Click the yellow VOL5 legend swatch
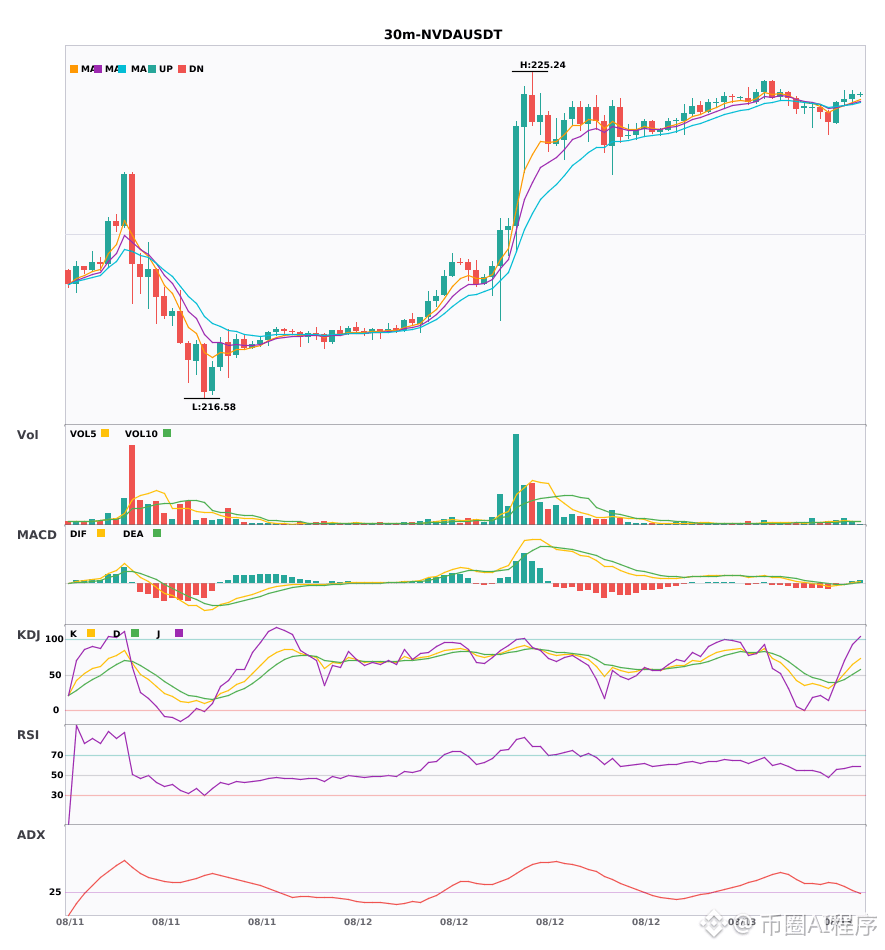This screenshot has width=885, height=950. pyautogui.click(x=105, y=433)
